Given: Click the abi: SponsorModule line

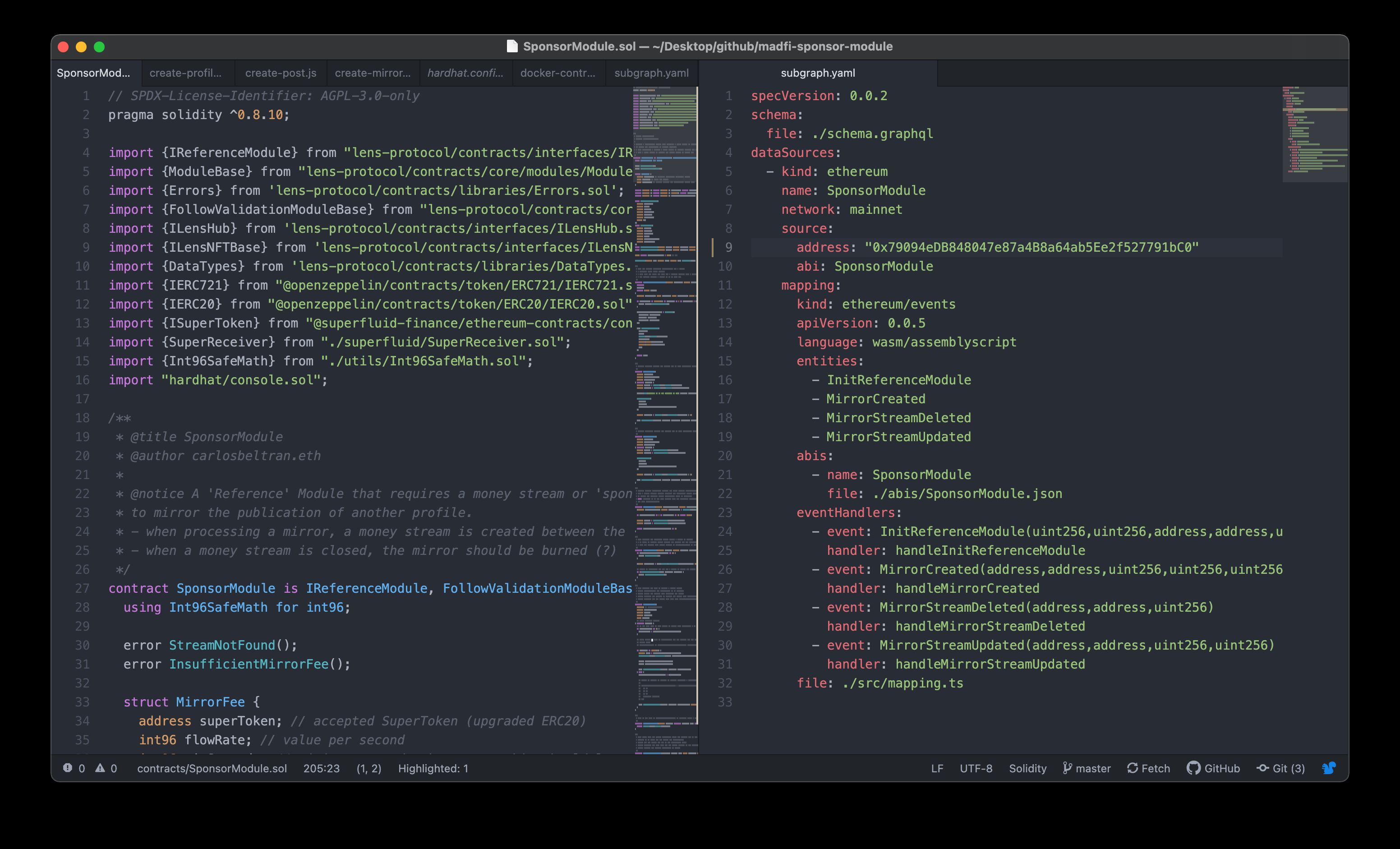Looking at the screenshot, I should [x=865, y=266].
